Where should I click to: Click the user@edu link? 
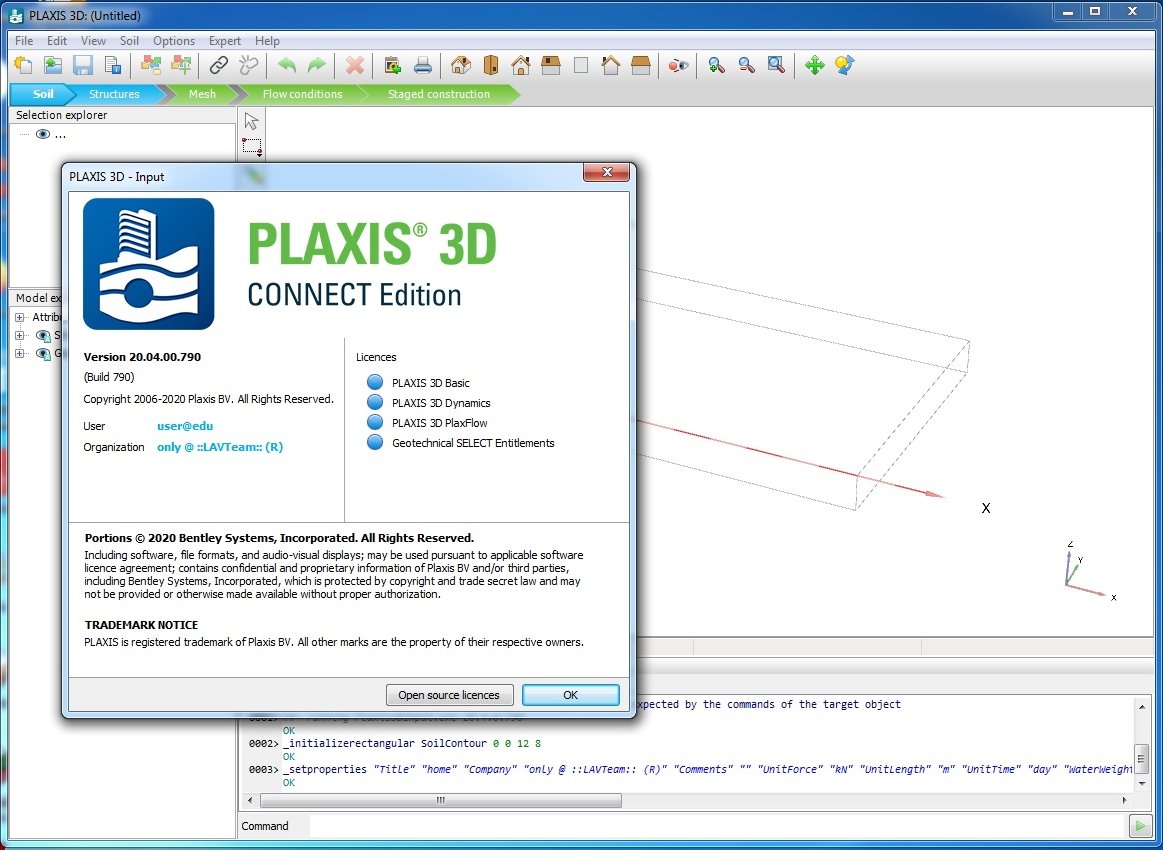[185, 426]
